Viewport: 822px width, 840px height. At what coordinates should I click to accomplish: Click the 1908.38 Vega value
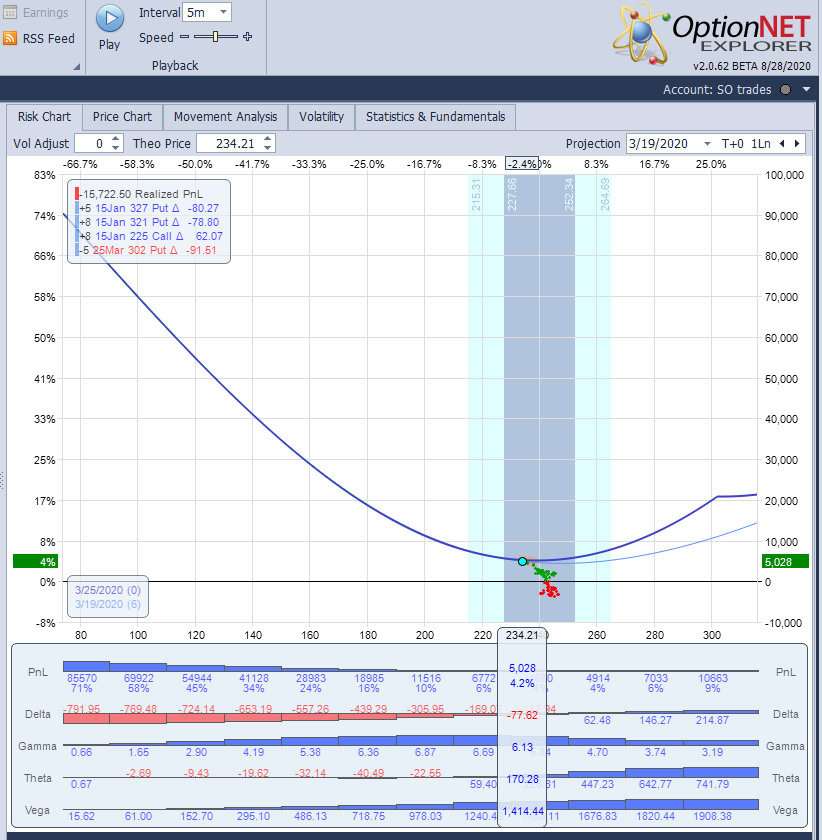(x=712, y=816)
